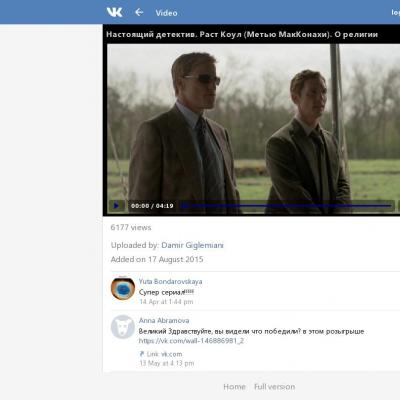Open Anna Abramova's profile name link
Image resolution: width=400 pixels, height=400 pixels.
164,320
